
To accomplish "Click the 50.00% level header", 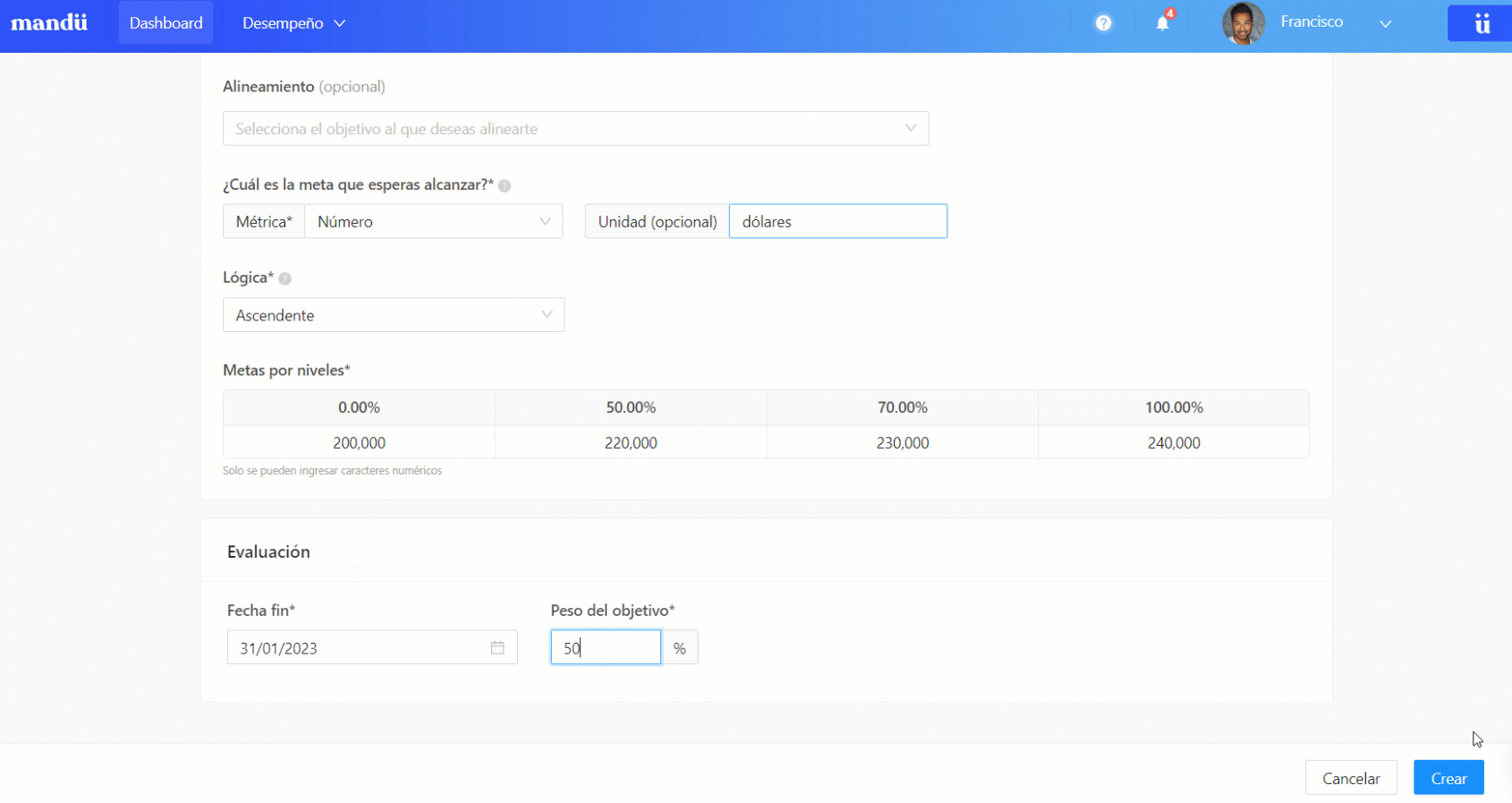I will coord(631,407).
